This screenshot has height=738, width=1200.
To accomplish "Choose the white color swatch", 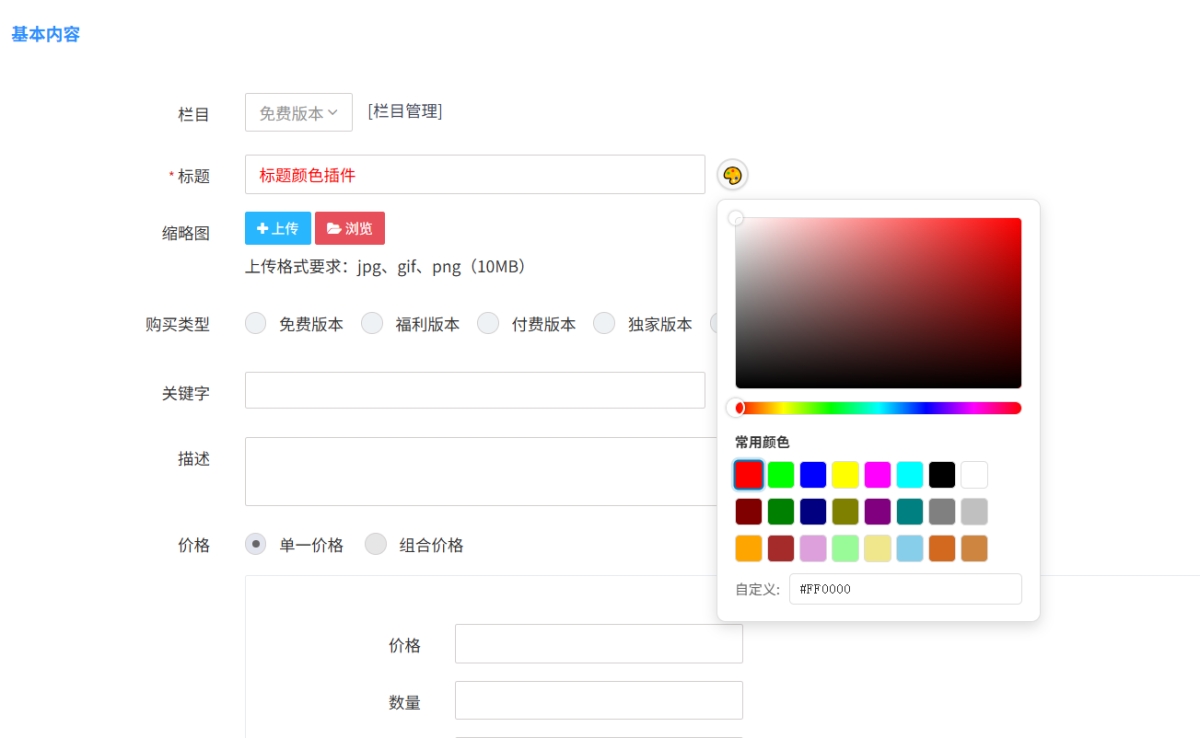I will (974, 474).
